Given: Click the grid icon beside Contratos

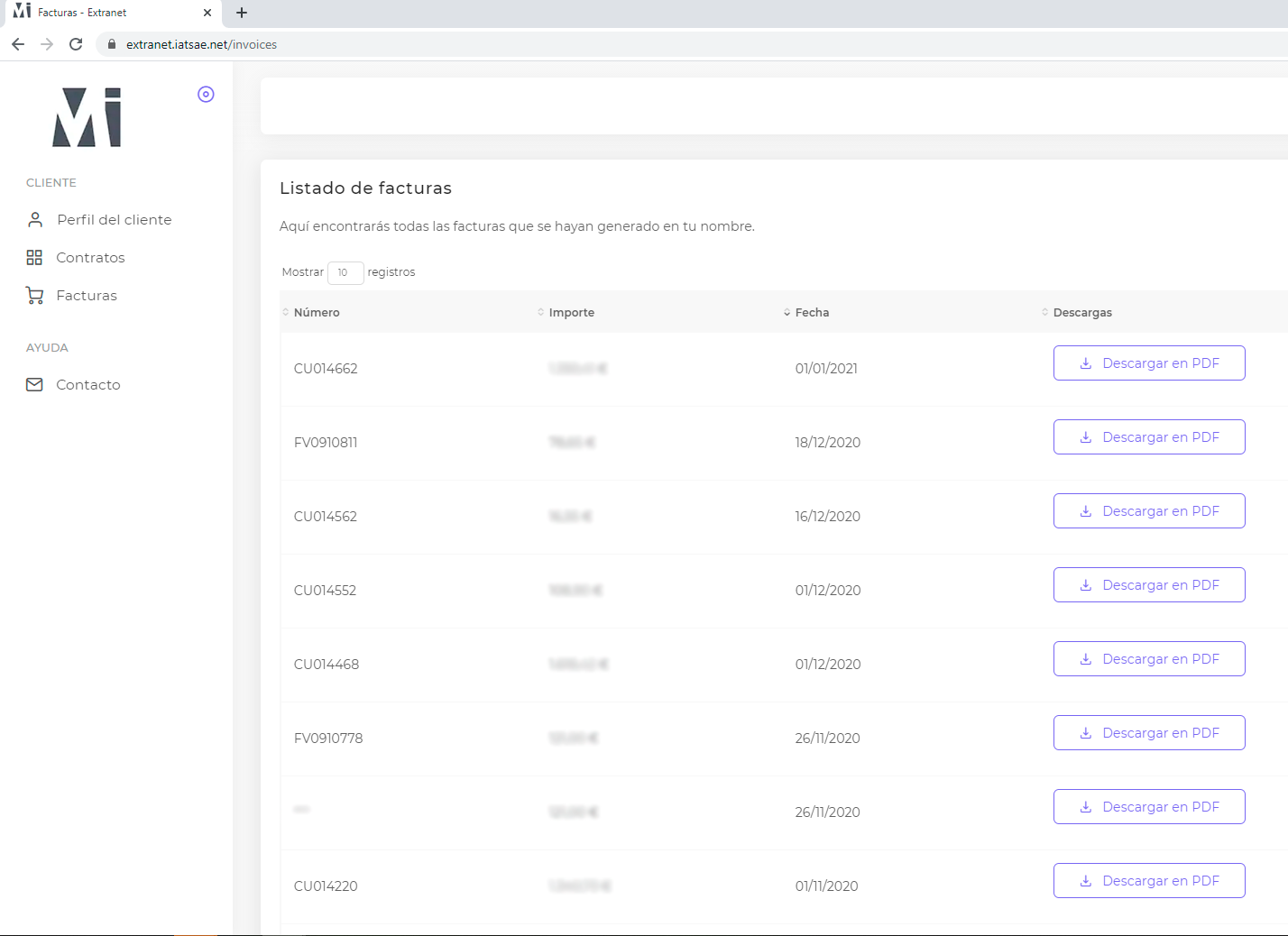Looking at the screenshot, I should [x=34, y=258].
